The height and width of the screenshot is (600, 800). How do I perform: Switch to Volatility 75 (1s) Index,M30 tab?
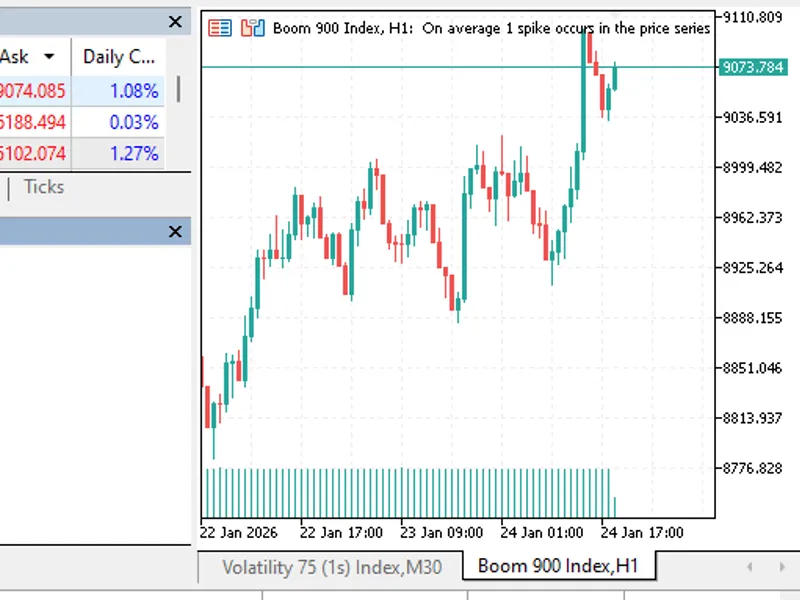tap(332, 567)
